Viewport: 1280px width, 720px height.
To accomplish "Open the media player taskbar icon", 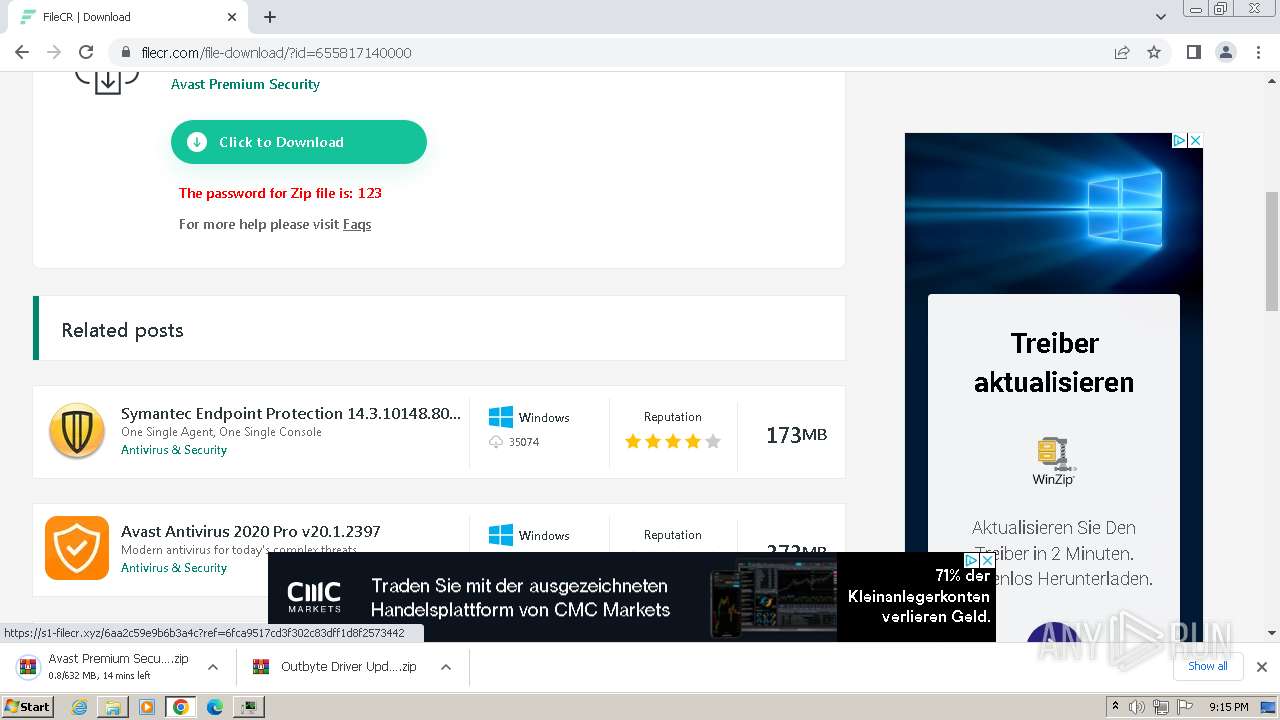I will pyautogui.click(x=147, y=707).
